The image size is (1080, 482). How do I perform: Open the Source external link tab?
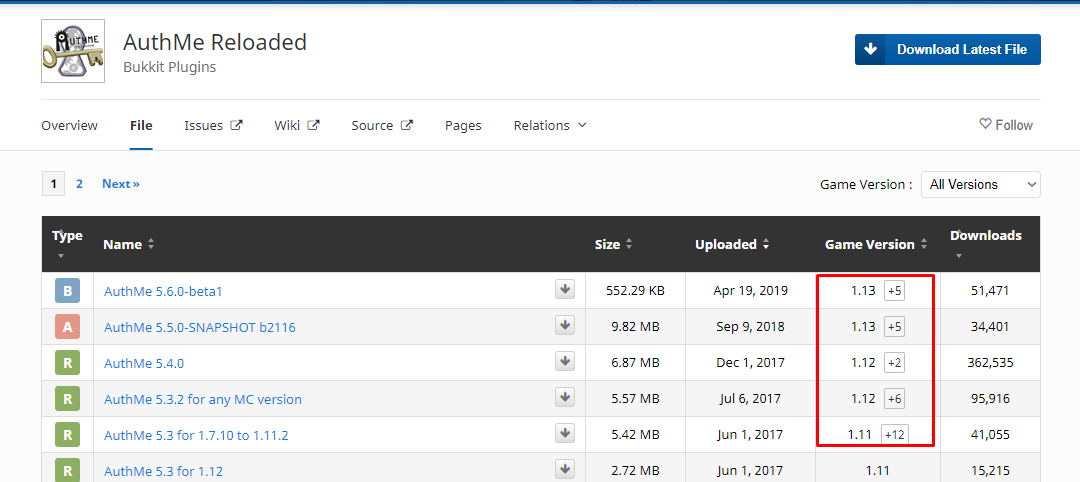[382, 125]
